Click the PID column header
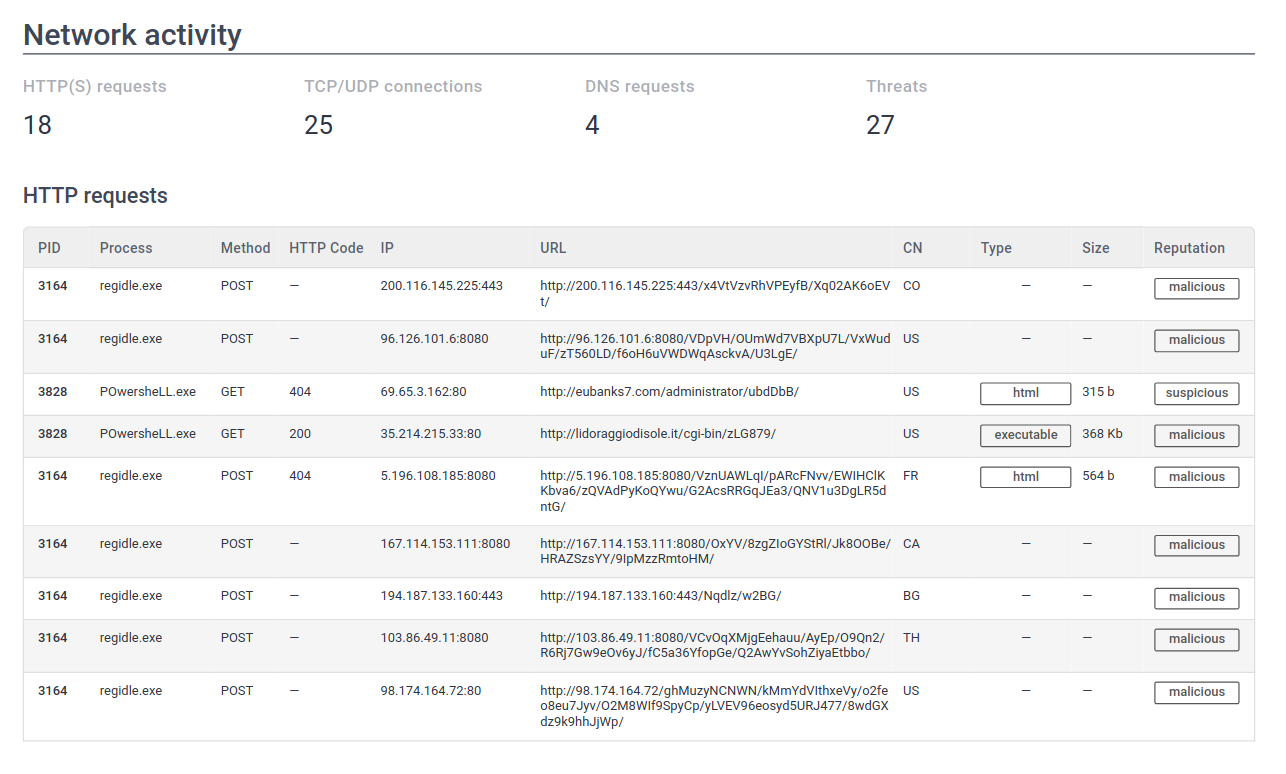This screenshot has height=774, width=1286. coord(50,248)
